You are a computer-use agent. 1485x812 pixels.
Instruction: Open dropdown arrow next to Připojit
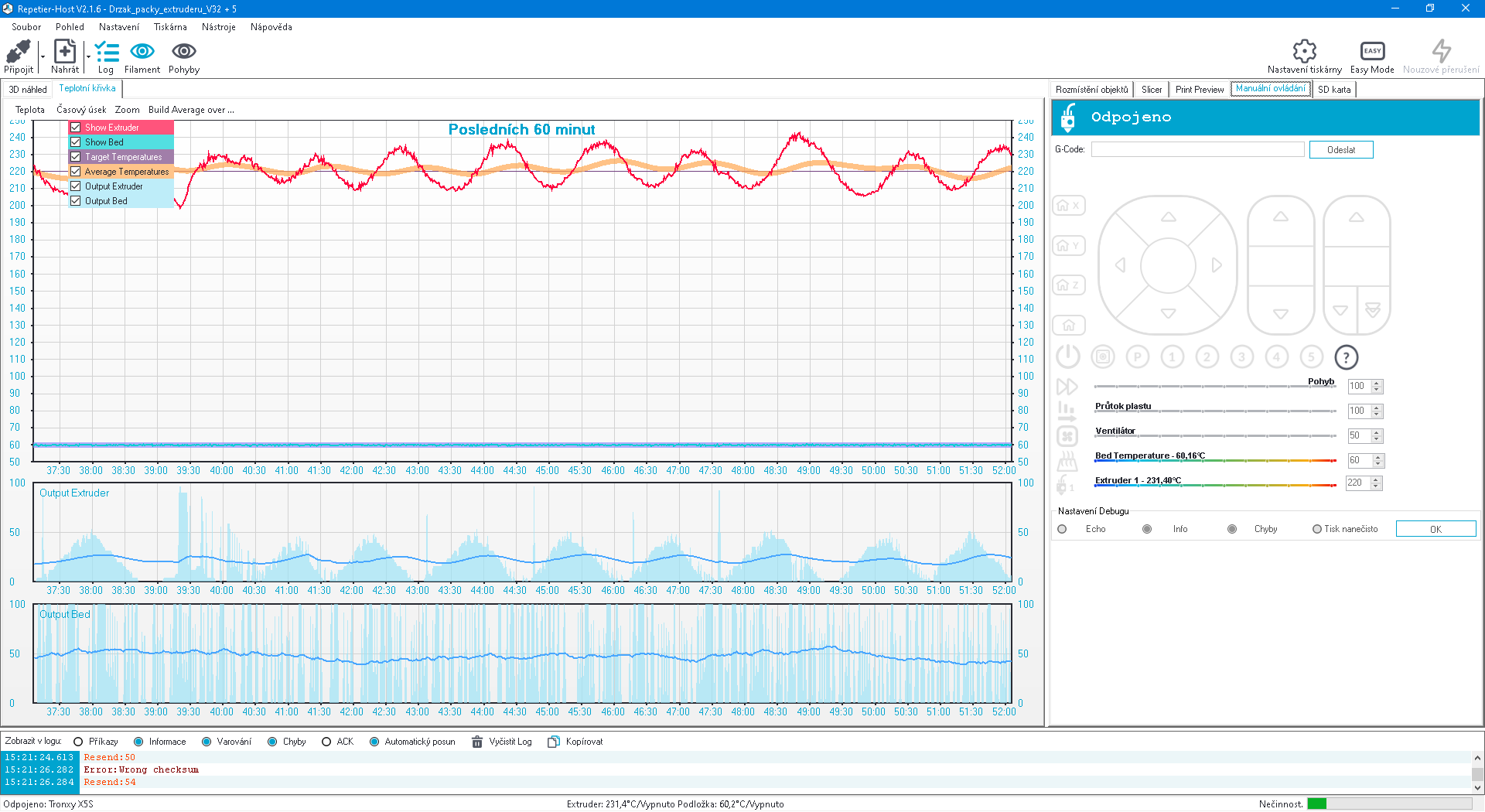(43, 57)
